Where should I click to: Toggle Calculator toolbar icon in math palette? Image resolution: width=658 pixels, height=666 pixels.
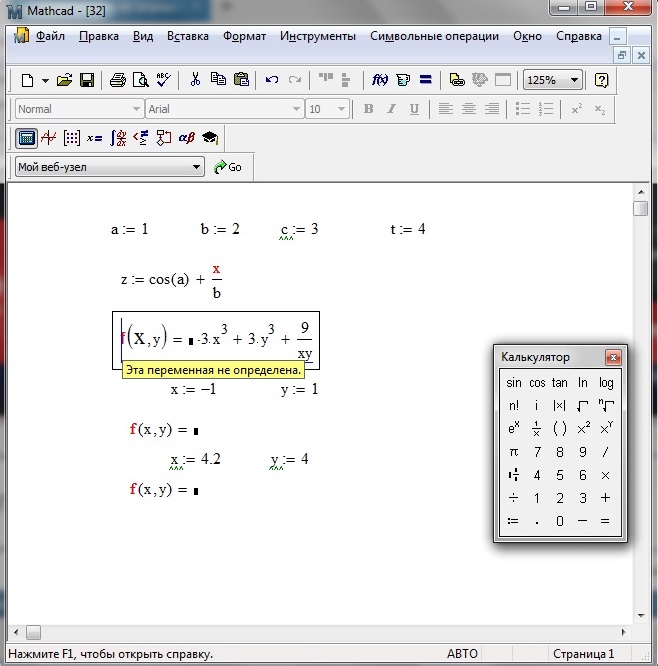coord(26,138)
